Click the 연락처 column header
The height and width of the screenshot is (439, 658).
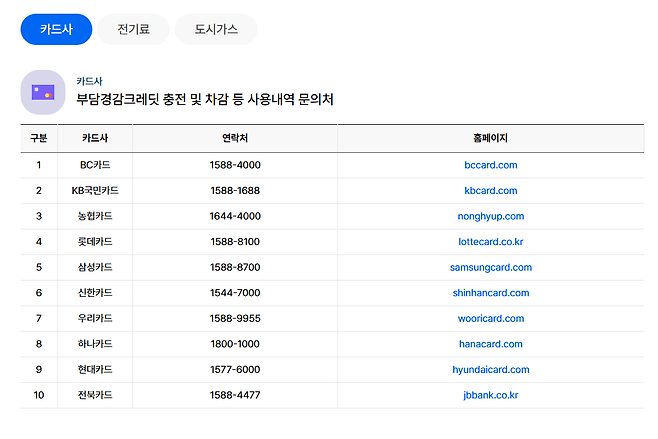235,138
